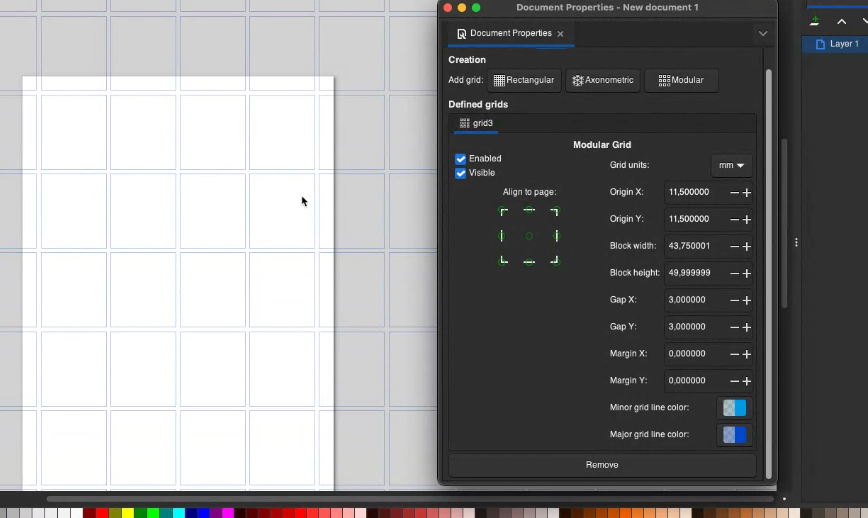
Task: Decrease Margin X with minus button
Action: click(x=734, y=354)
